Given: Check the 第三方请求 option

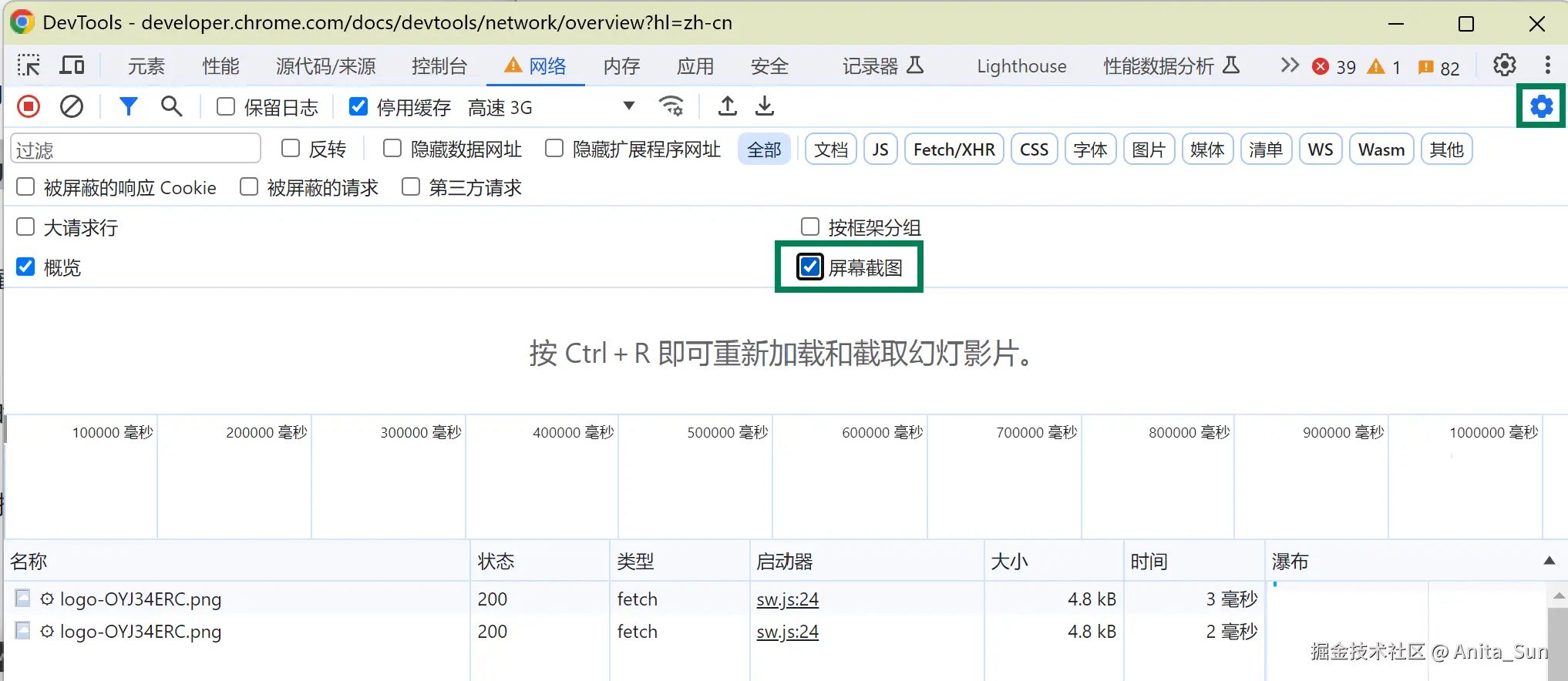Looking at the screenshot, I should coord(411,186).
